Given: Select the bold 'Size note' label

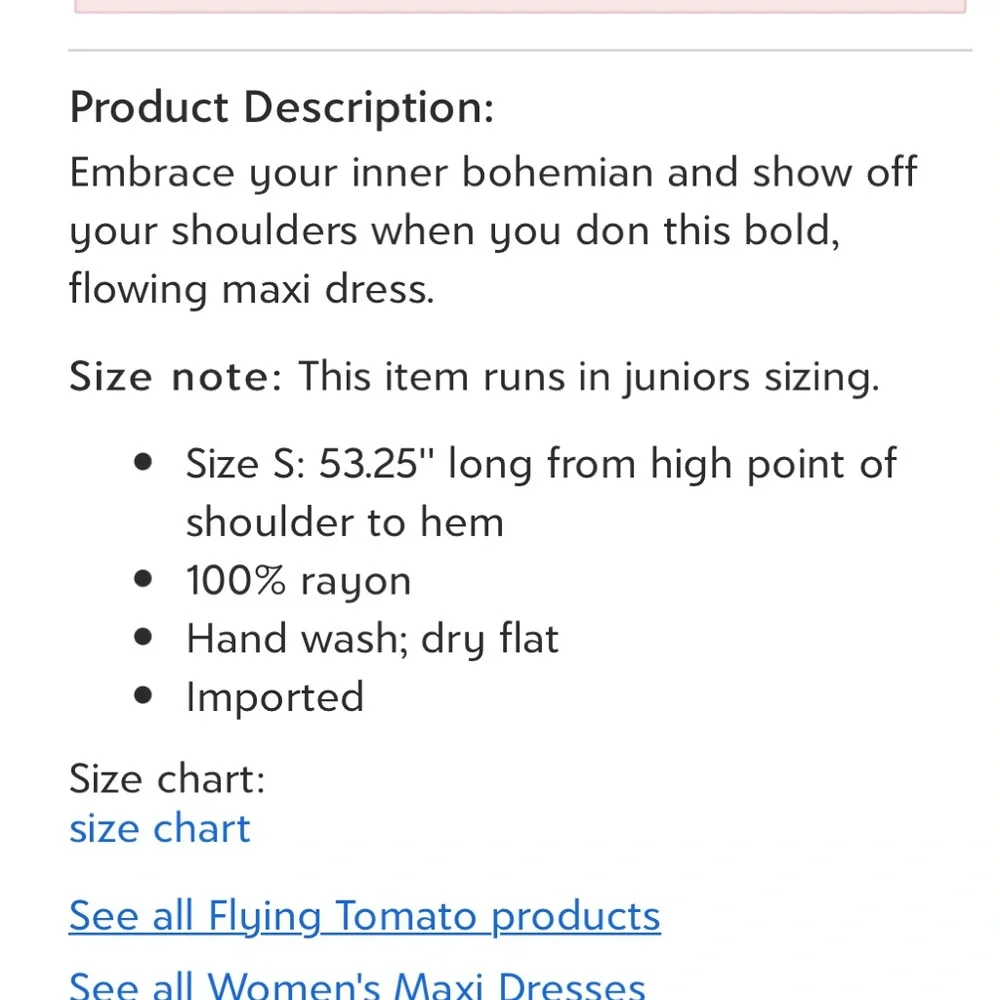Looking at the screenshot, I should (169, 377).
